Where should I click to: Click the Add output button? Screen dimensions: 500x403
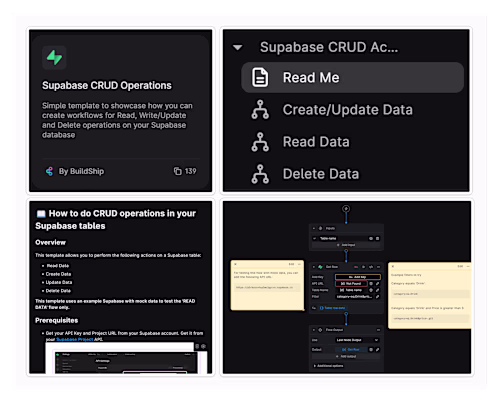(346, 356)
